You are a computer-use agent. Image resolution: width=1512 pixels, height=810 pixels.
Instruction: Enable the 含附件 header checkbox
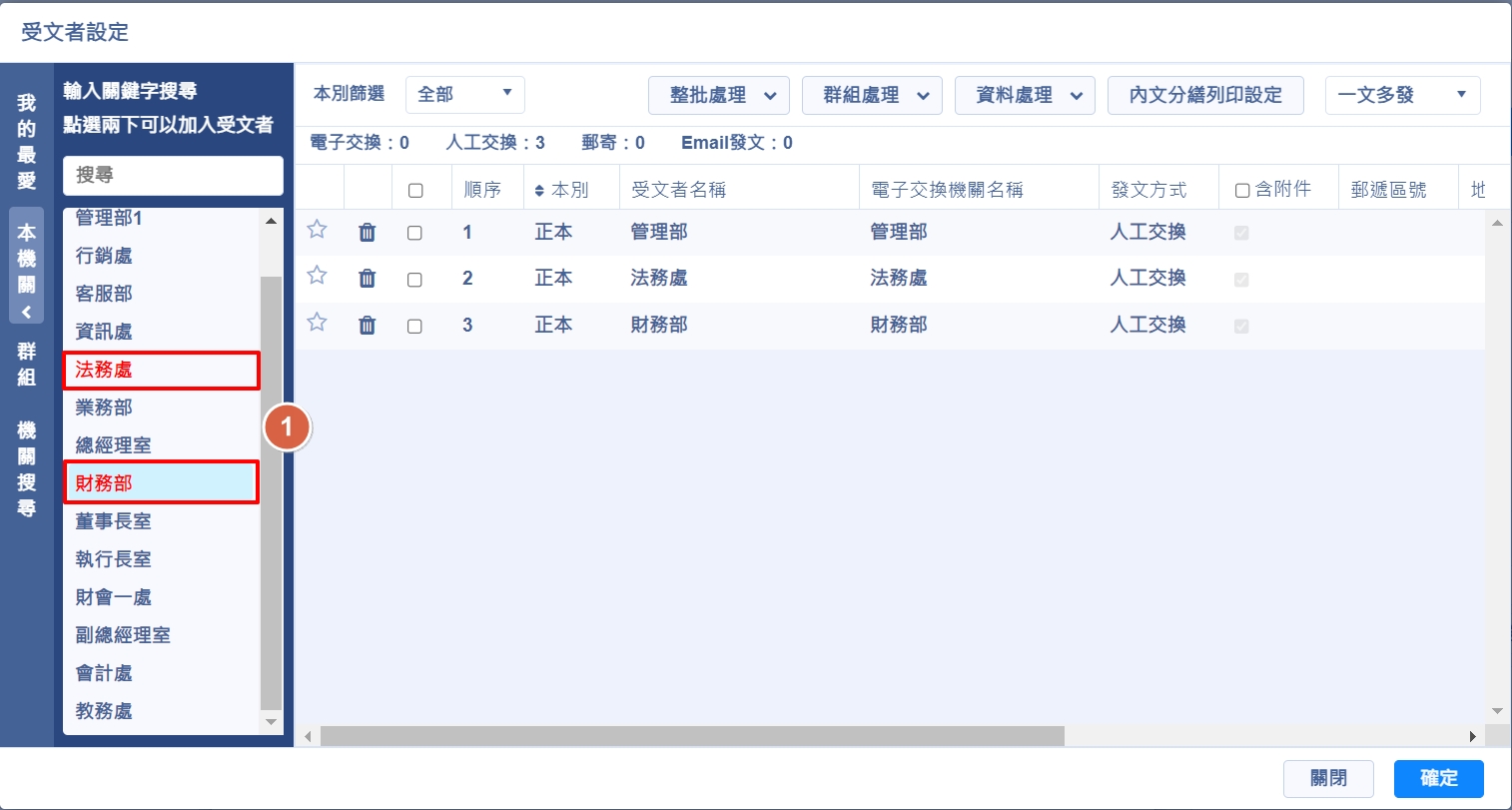[1242, 190]
